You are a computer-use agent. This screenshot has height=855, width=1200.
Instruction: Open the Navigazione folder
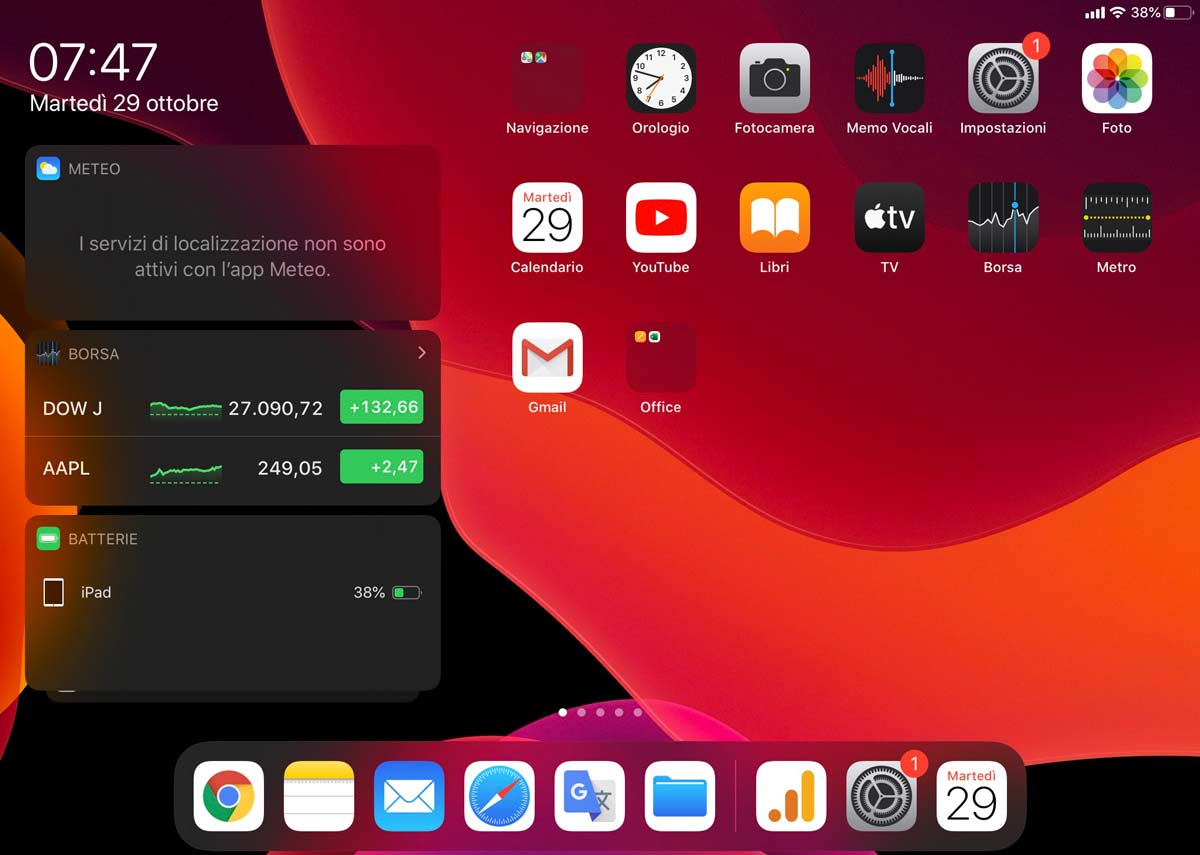pos(547,78)
